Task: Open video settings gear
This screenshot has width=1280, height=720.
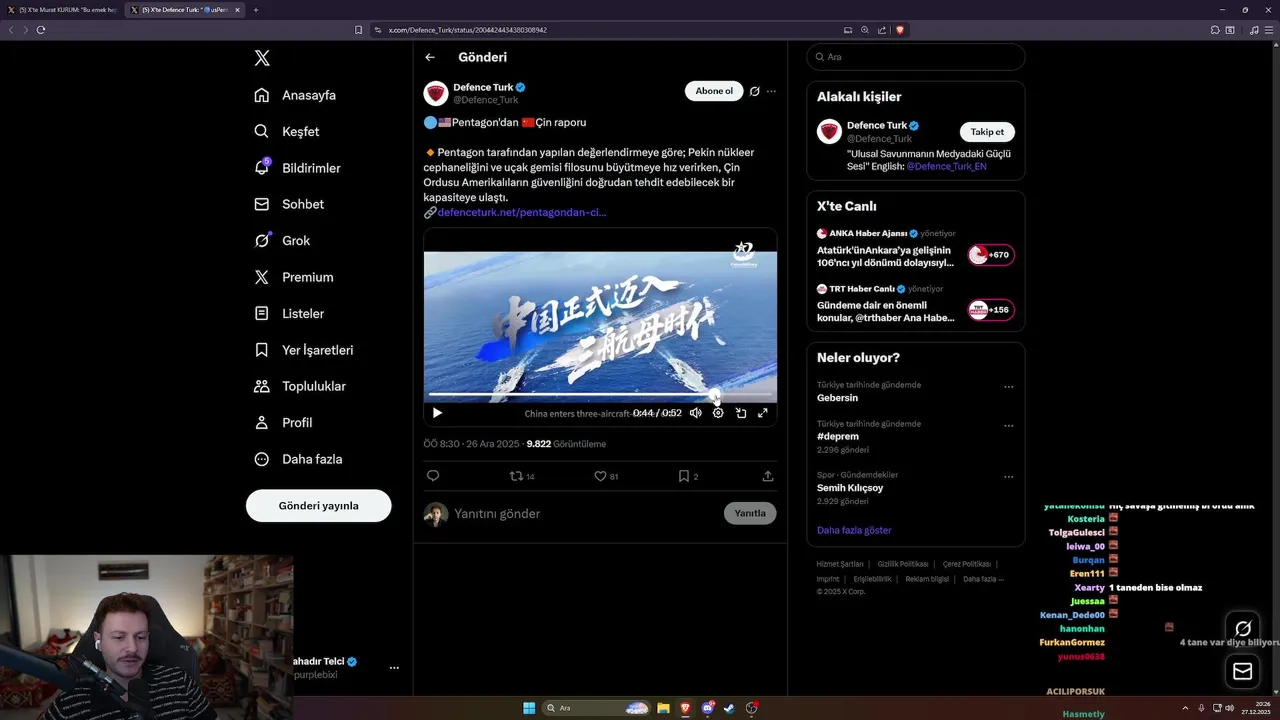Action: (718, 413)
